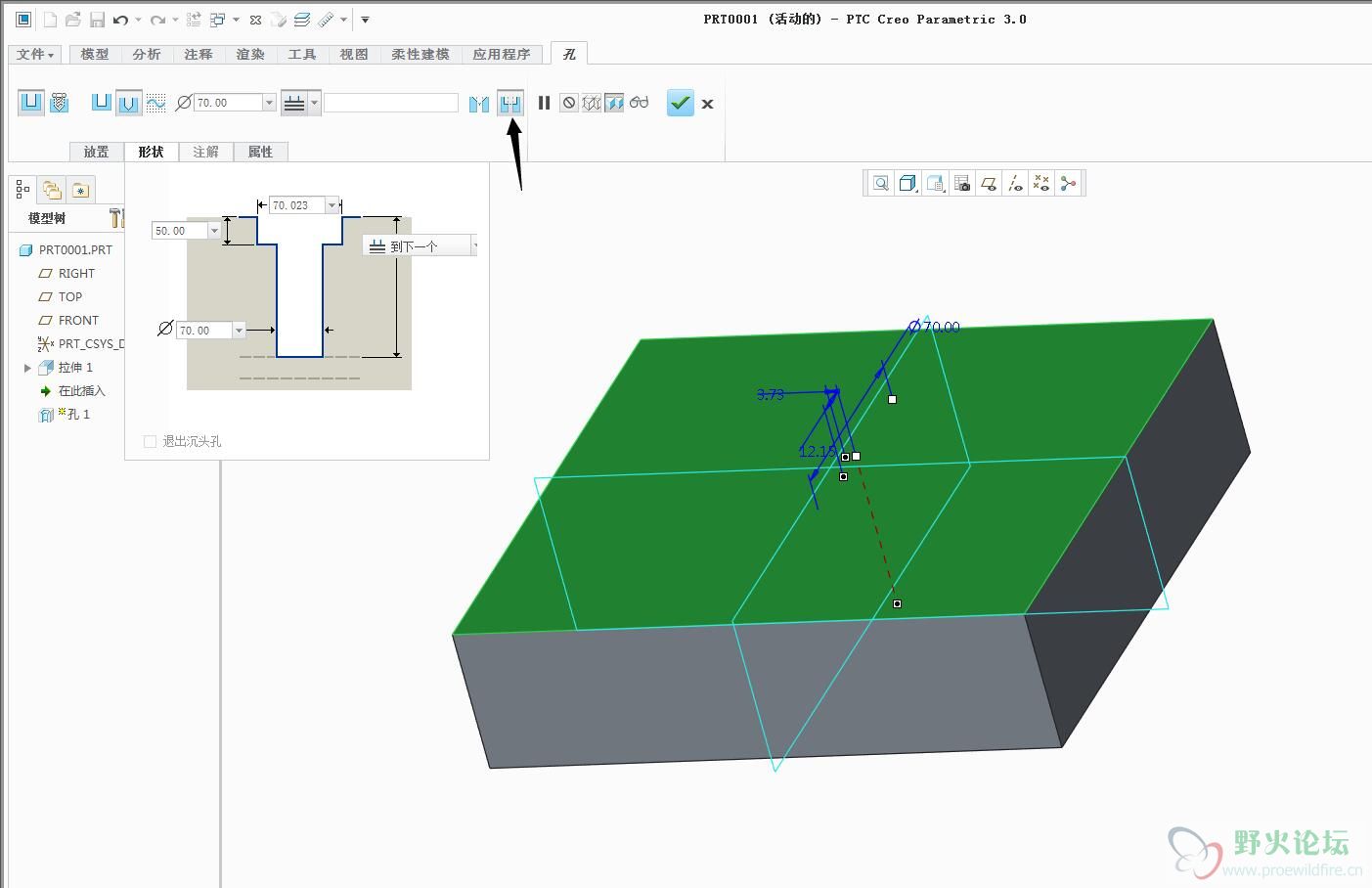Image resolution: width=1372 pixels, height=888 pixels.
Task: Open the 文件 menu
Action: 35,55
